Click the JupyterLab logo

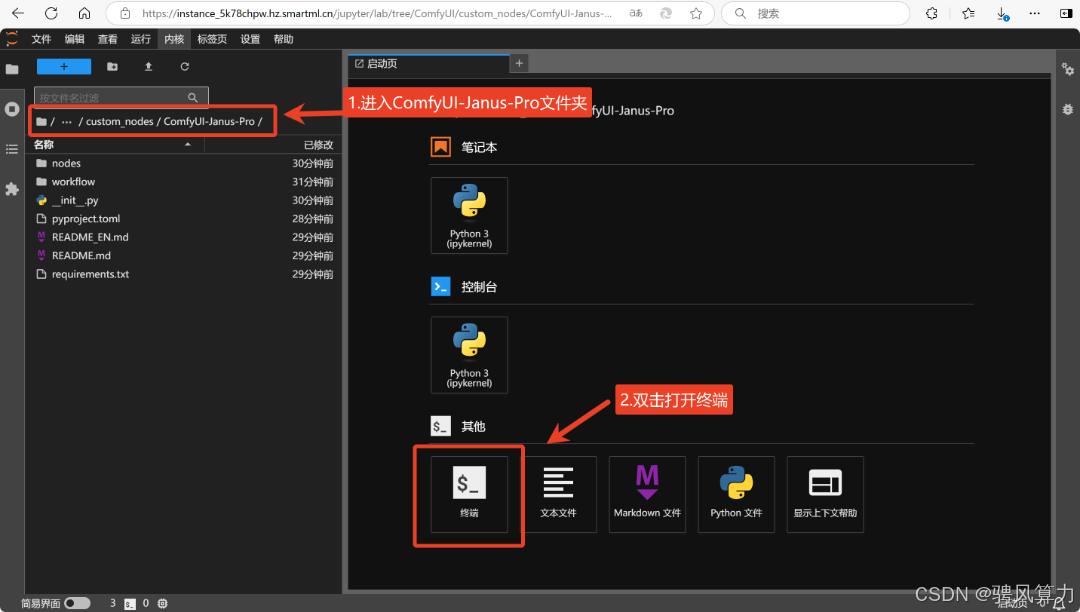click(12, 39)
